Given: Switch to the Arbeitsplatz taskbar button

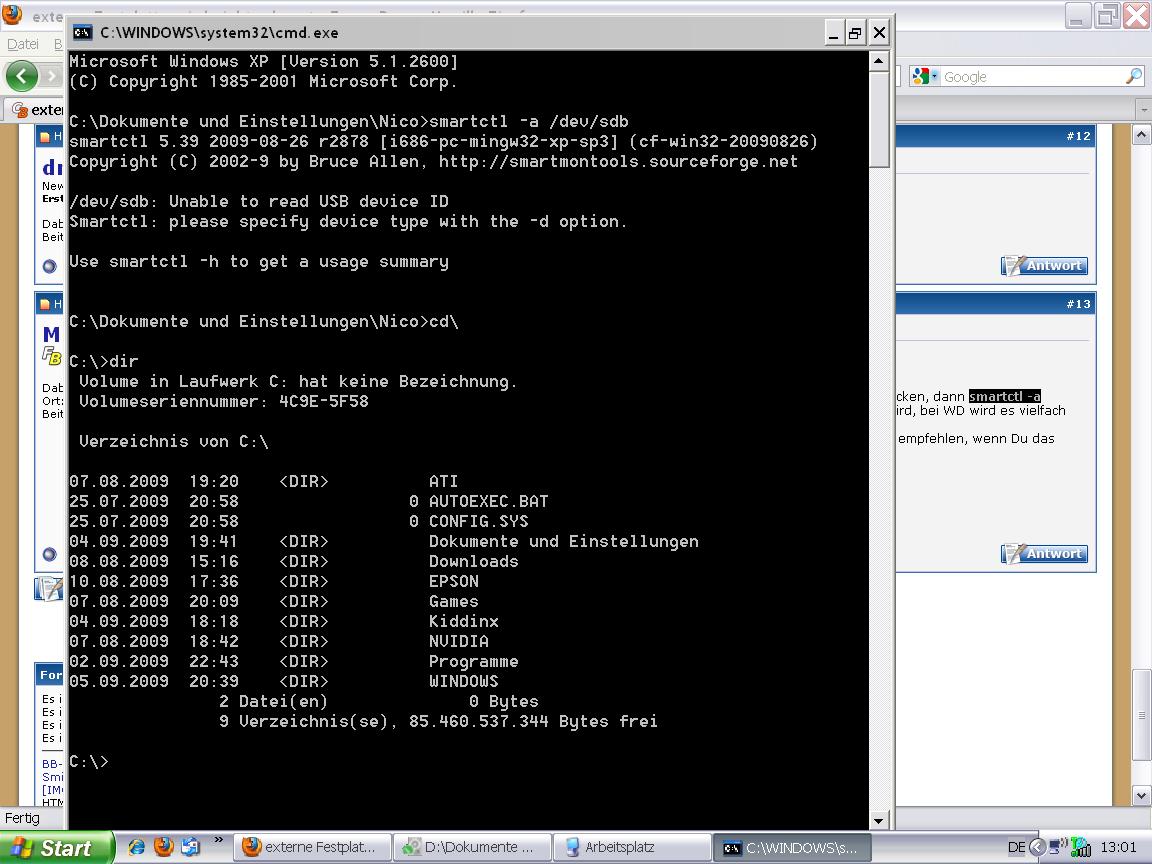Looking at the screenshot, I should [x=632, y=847].
